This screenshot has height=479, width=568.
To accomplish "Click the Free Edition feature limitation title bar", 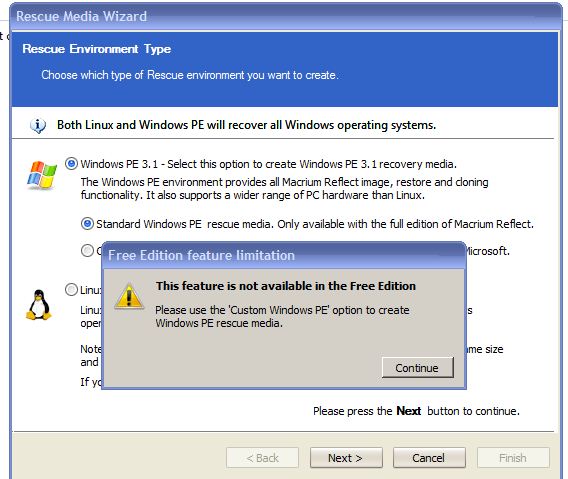I will tap(284, 255).
